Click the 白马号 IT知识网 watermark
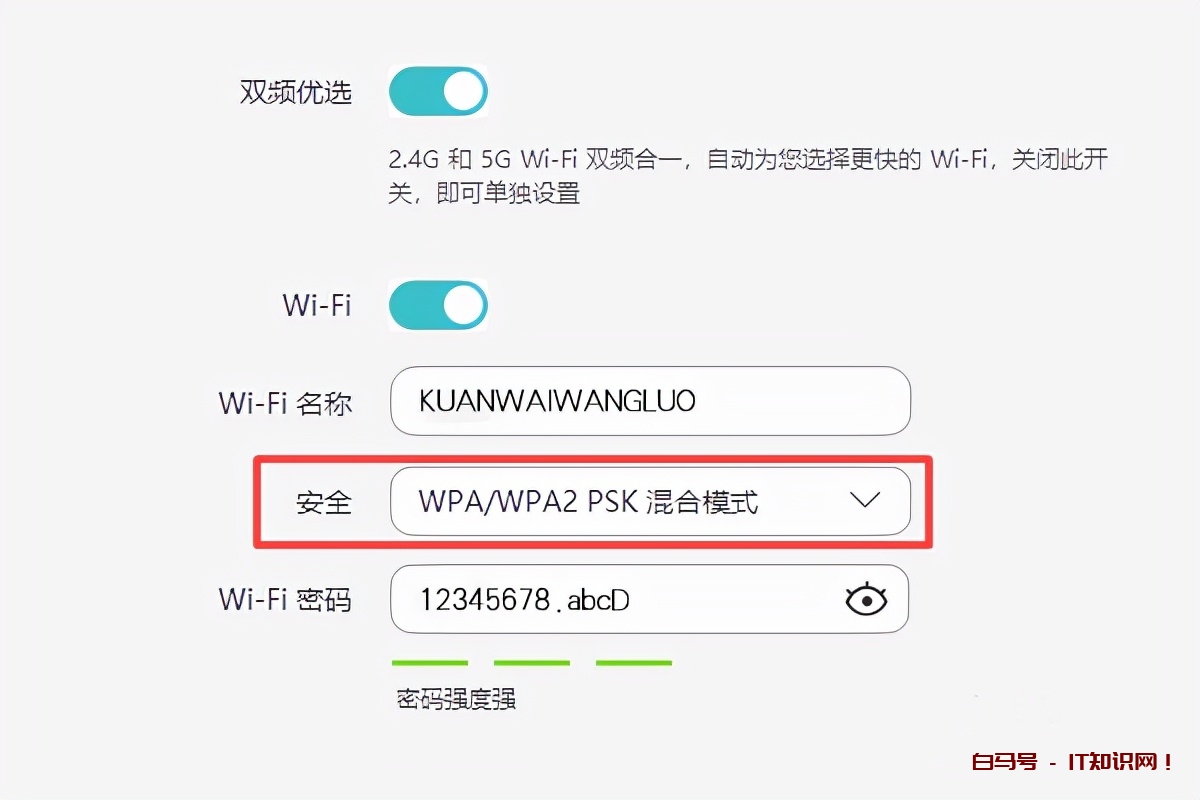The width and height of the screenshot is (1200, 800). 1073,762
